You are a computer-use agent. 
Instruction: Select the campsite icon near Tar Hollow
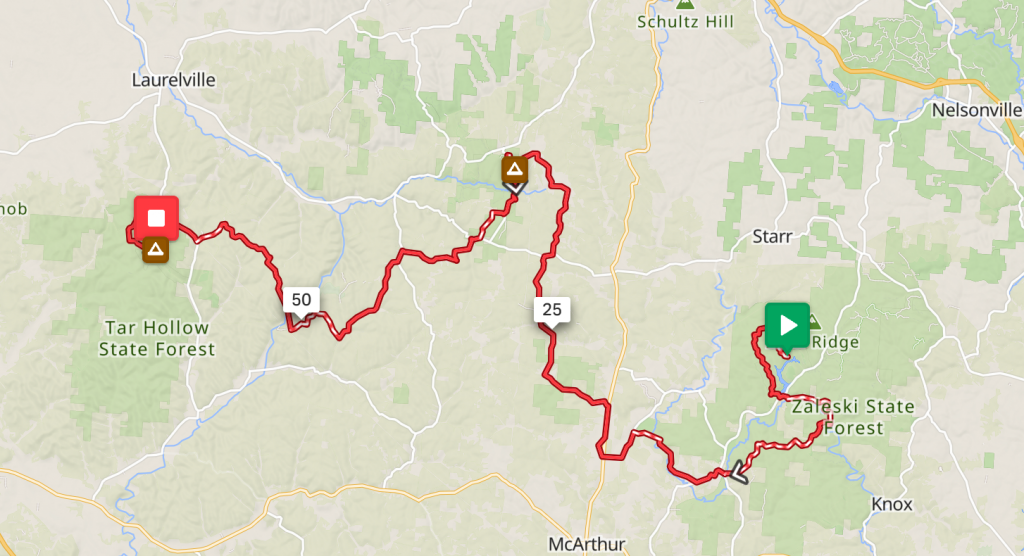point(155,250)
